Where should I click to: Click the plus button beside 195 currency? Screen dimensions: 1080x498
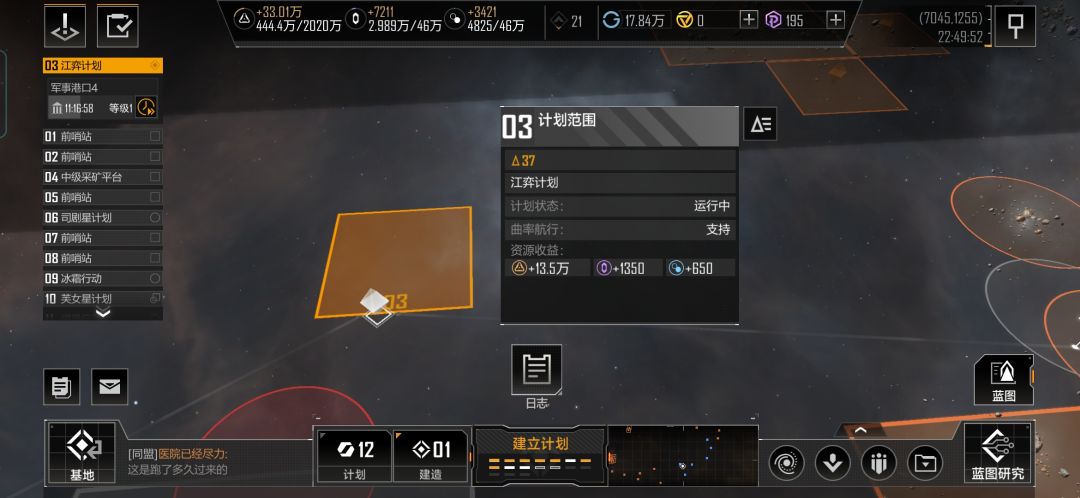[x=835, y=20]
